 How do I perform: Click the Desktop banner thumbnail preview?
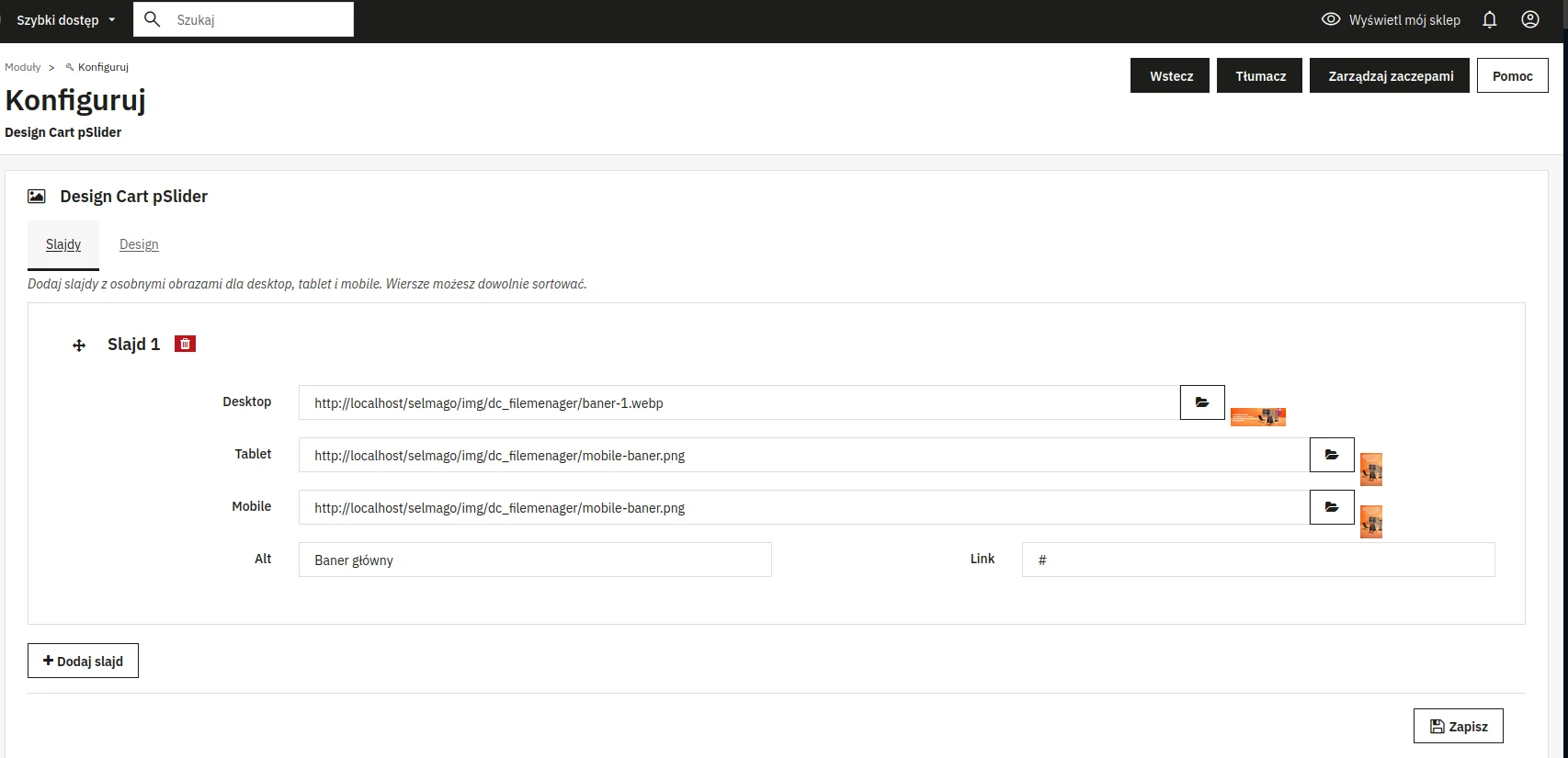point(1257,417)
